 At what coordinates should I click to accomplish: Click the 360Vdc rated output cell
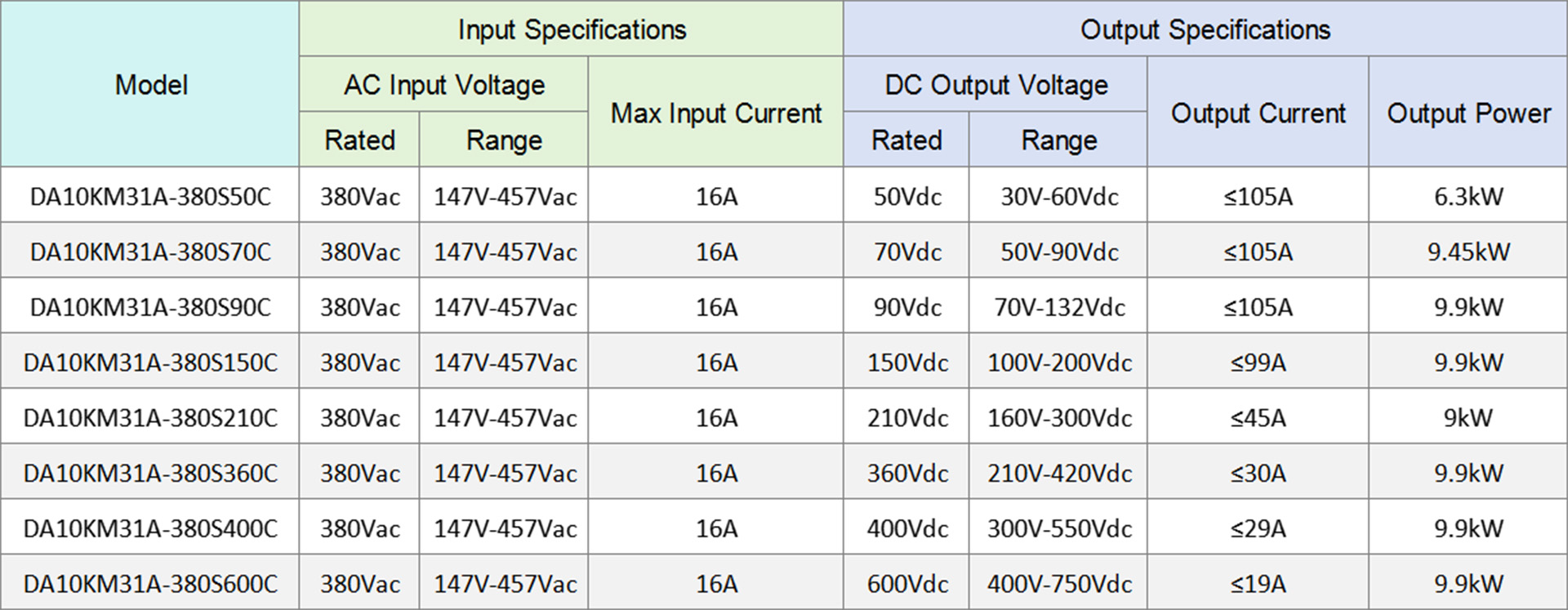tap(907, 474)
